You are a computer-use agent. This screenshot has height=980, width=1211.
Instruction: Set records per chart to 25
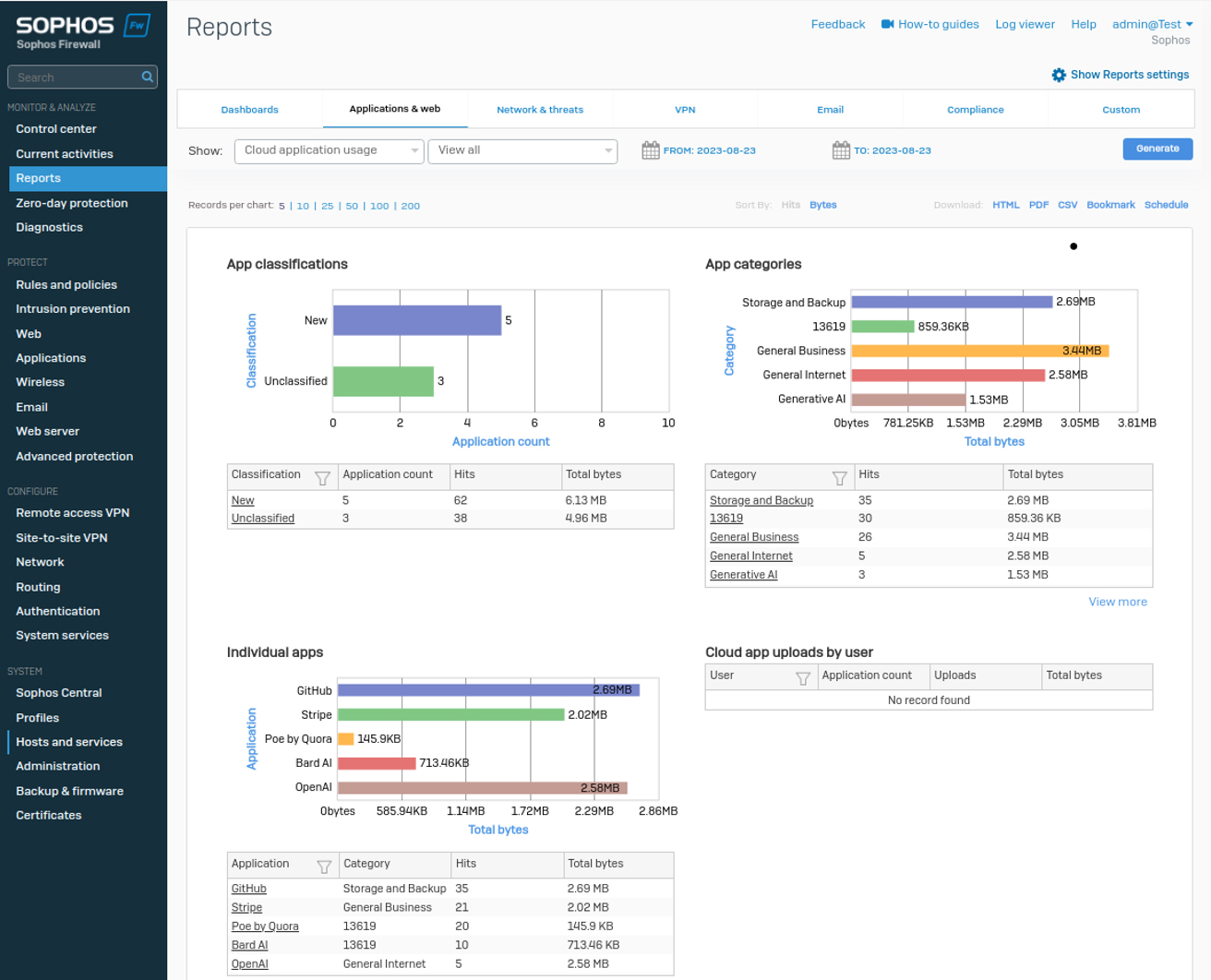[x=327, y=206]
